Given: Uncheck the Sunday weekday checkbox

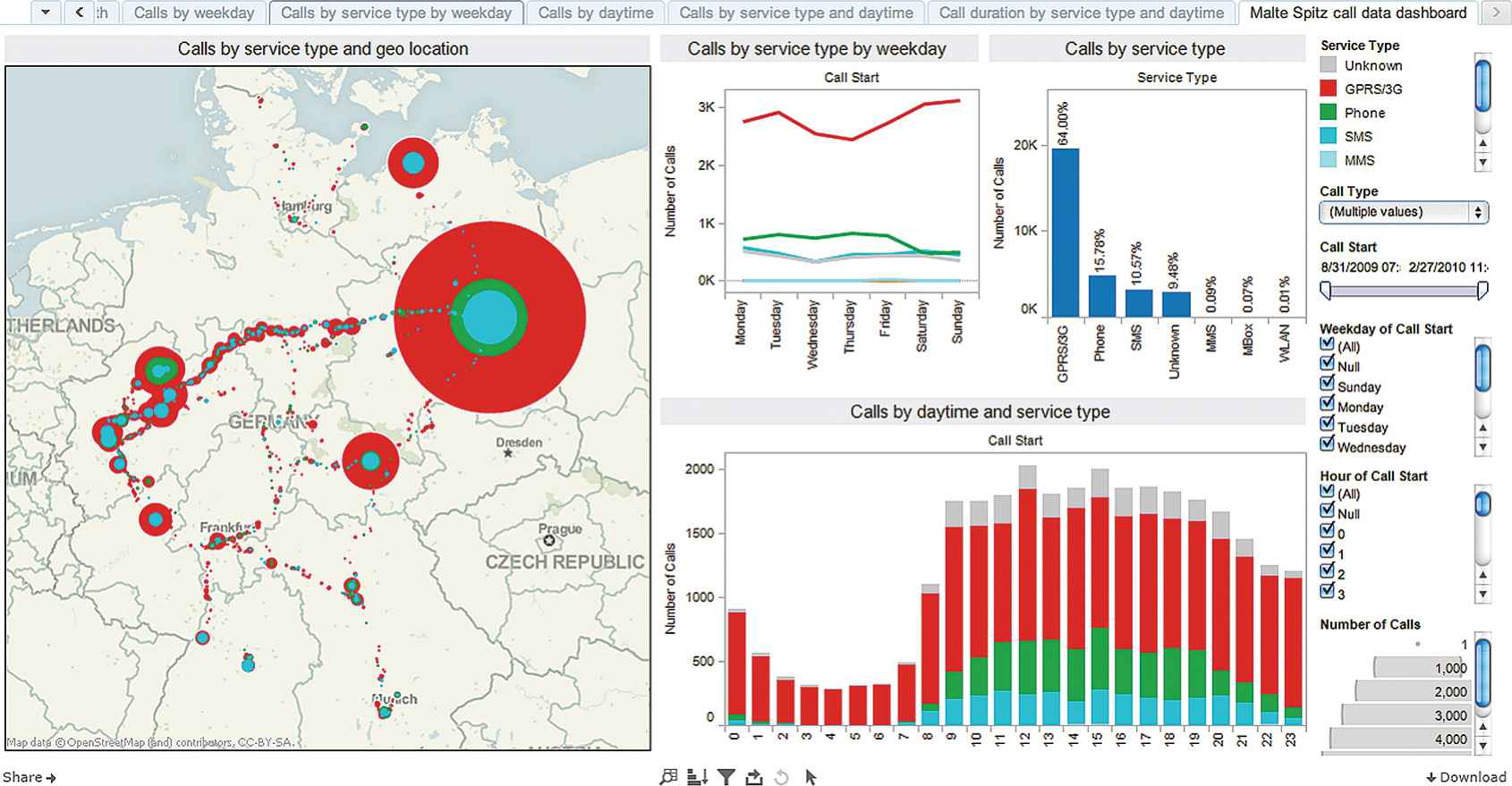Looking at the screenshot, I should click(x=1328, y=385).
